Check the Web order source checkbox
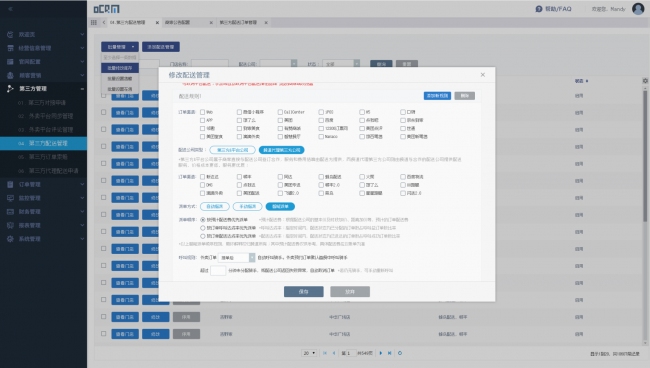The image size is (650, 368). (x=203, y=112)
